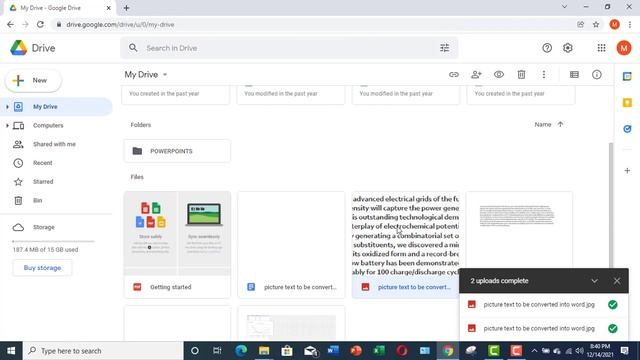Image resolution: width=640 pixels, height=360 pixels.
Task: Click the search magnifier icon
Action: [133, 48]
